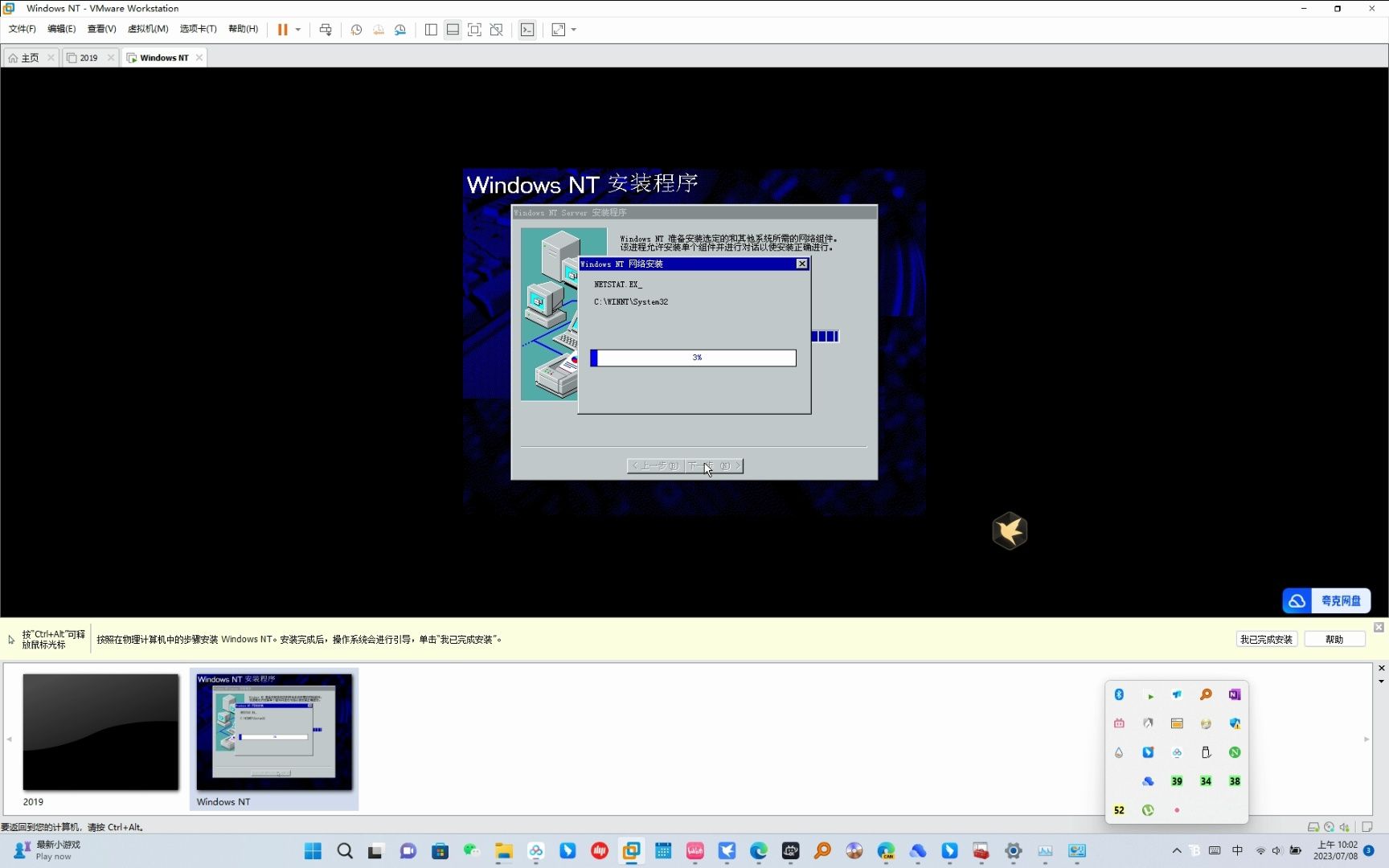The image size is (1389, 868).
Task: Click the Windows Security shield tray icon
Action: coord(1235,723)
